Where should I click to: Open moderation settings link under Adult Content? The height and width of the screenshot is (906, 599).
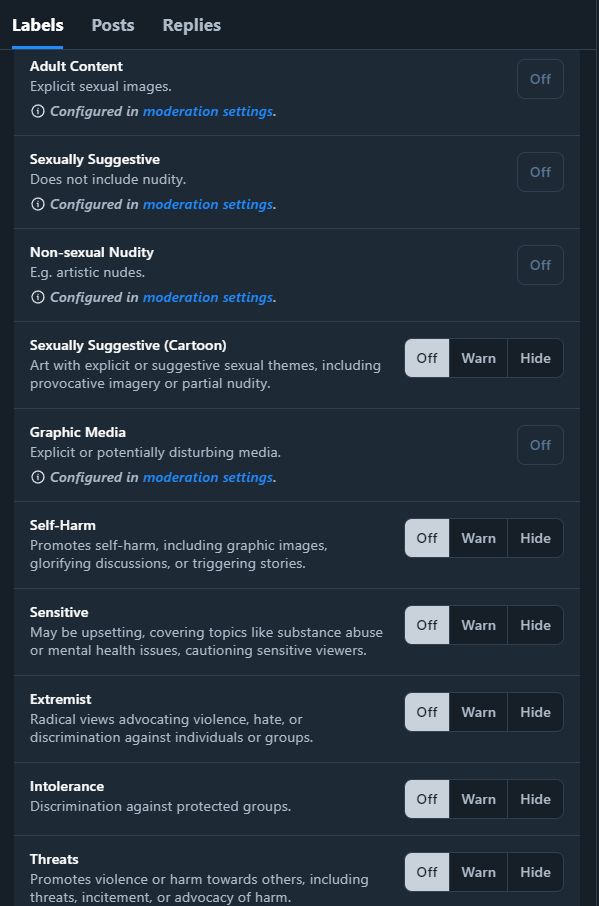click(x=207, y=111)
